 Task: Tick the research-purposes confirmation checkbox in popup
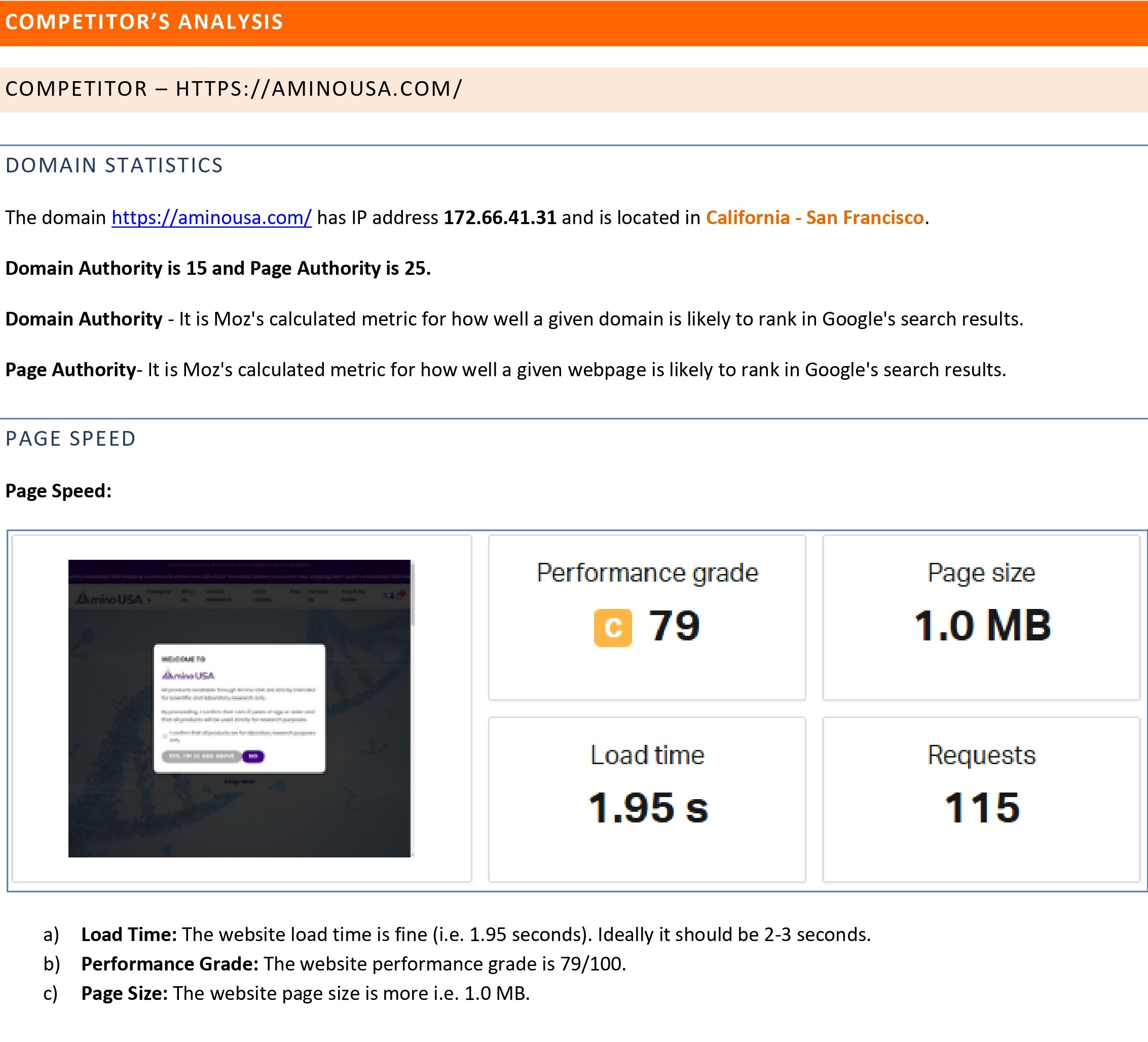165,736
